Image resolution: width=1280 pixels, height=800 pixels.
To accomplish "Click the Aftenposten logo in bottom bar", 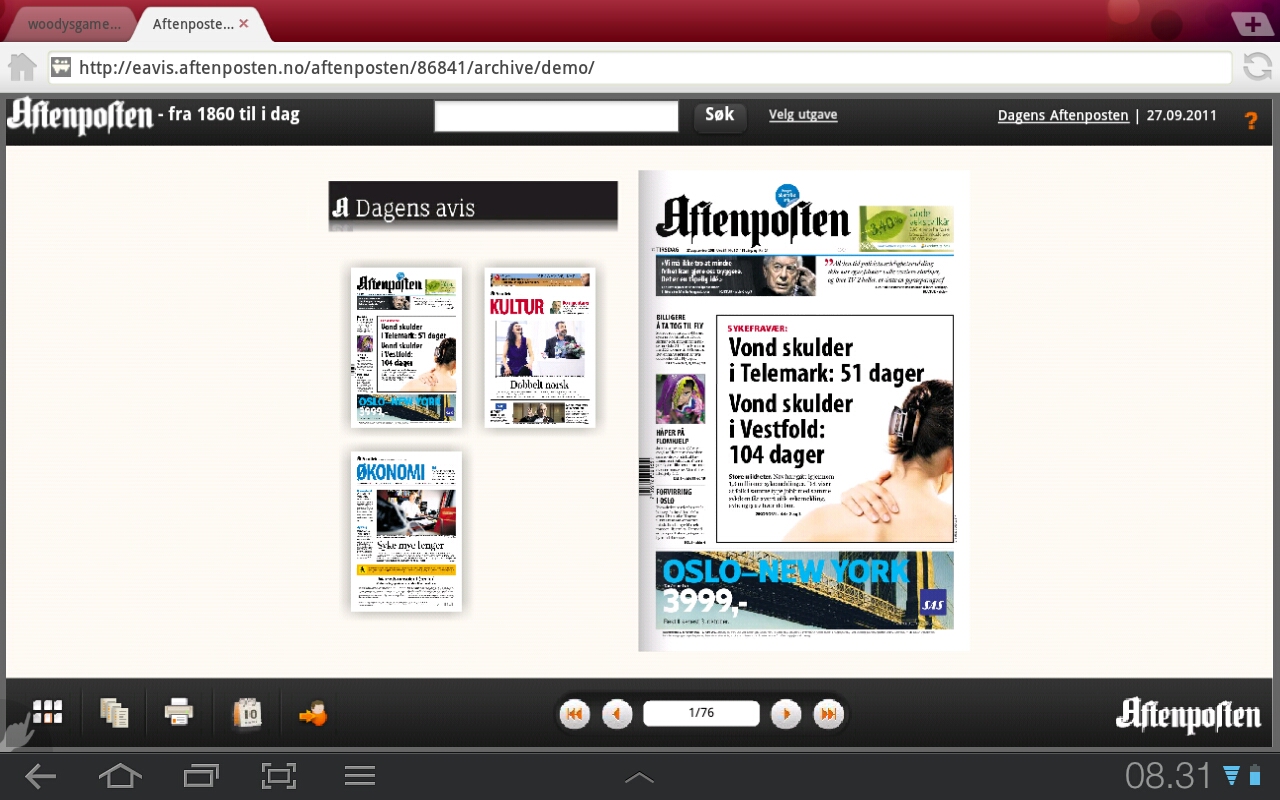I will coord(1188,714).
